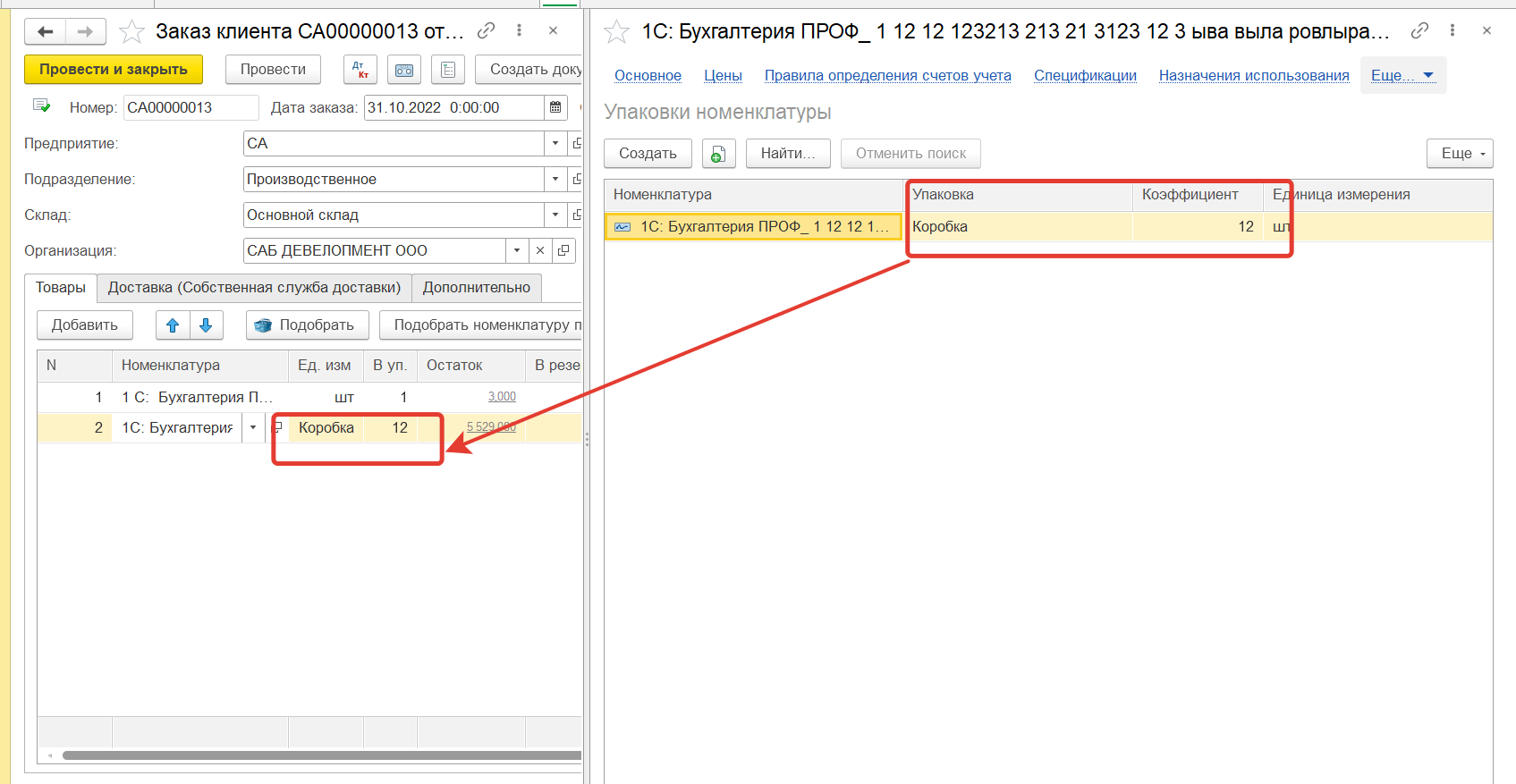Go back using the left arrow button
This screenshot has height=784, width=1516.
[46, 32]
